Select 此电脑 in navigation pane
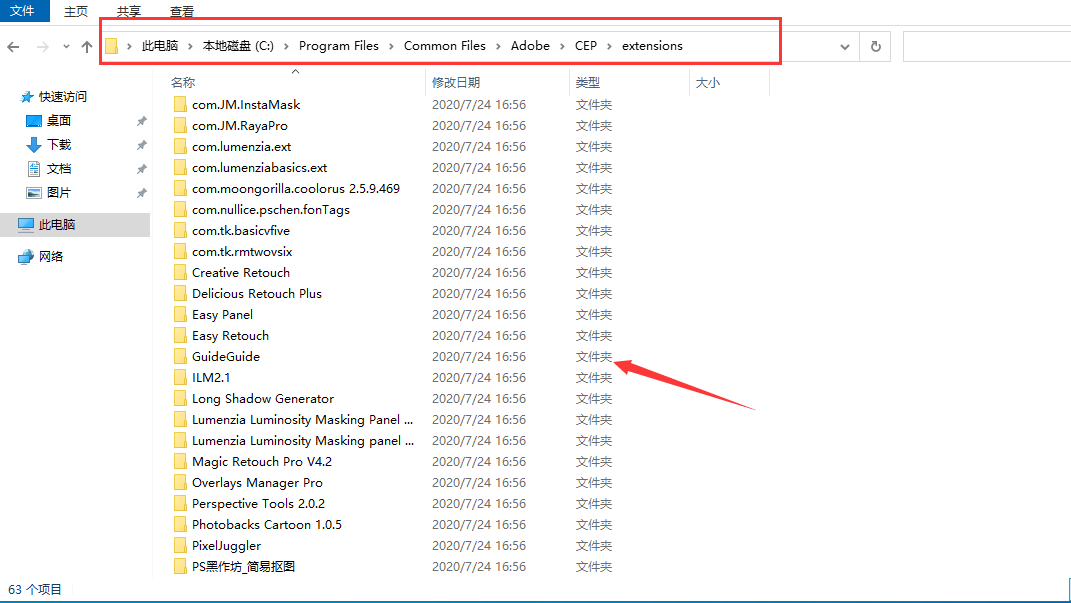This screenshot has height=603, width=1071. tap(57, 225)
